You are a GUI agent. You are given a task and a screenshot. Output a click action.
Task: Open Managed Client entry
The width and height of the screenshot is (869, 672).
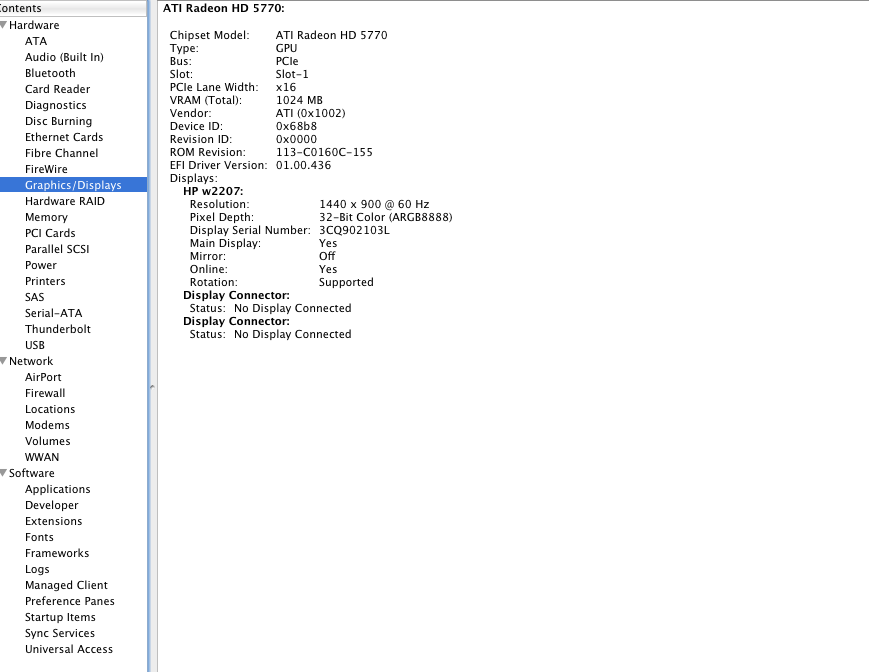pos(67,586)
